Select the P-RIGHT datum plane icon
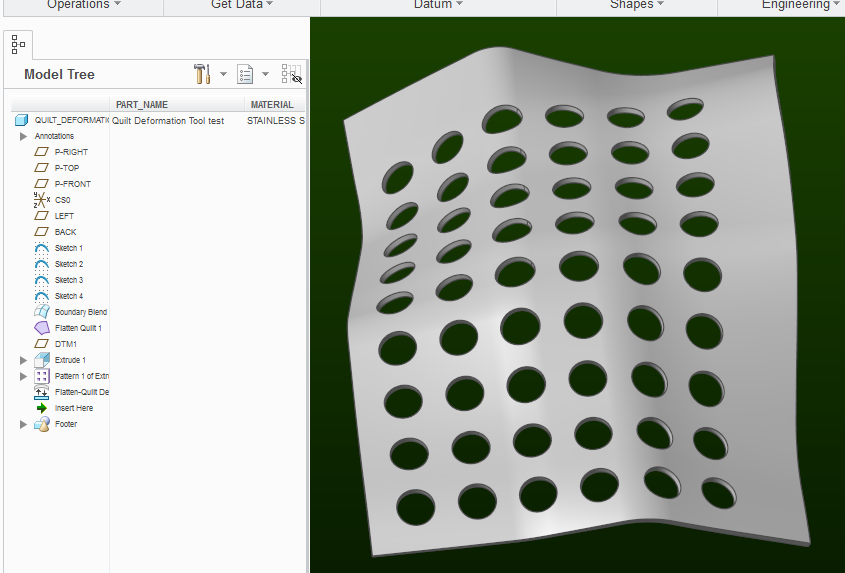Viewport: 845px width, 573px height. pyautogui.click(x=41, y=152)
